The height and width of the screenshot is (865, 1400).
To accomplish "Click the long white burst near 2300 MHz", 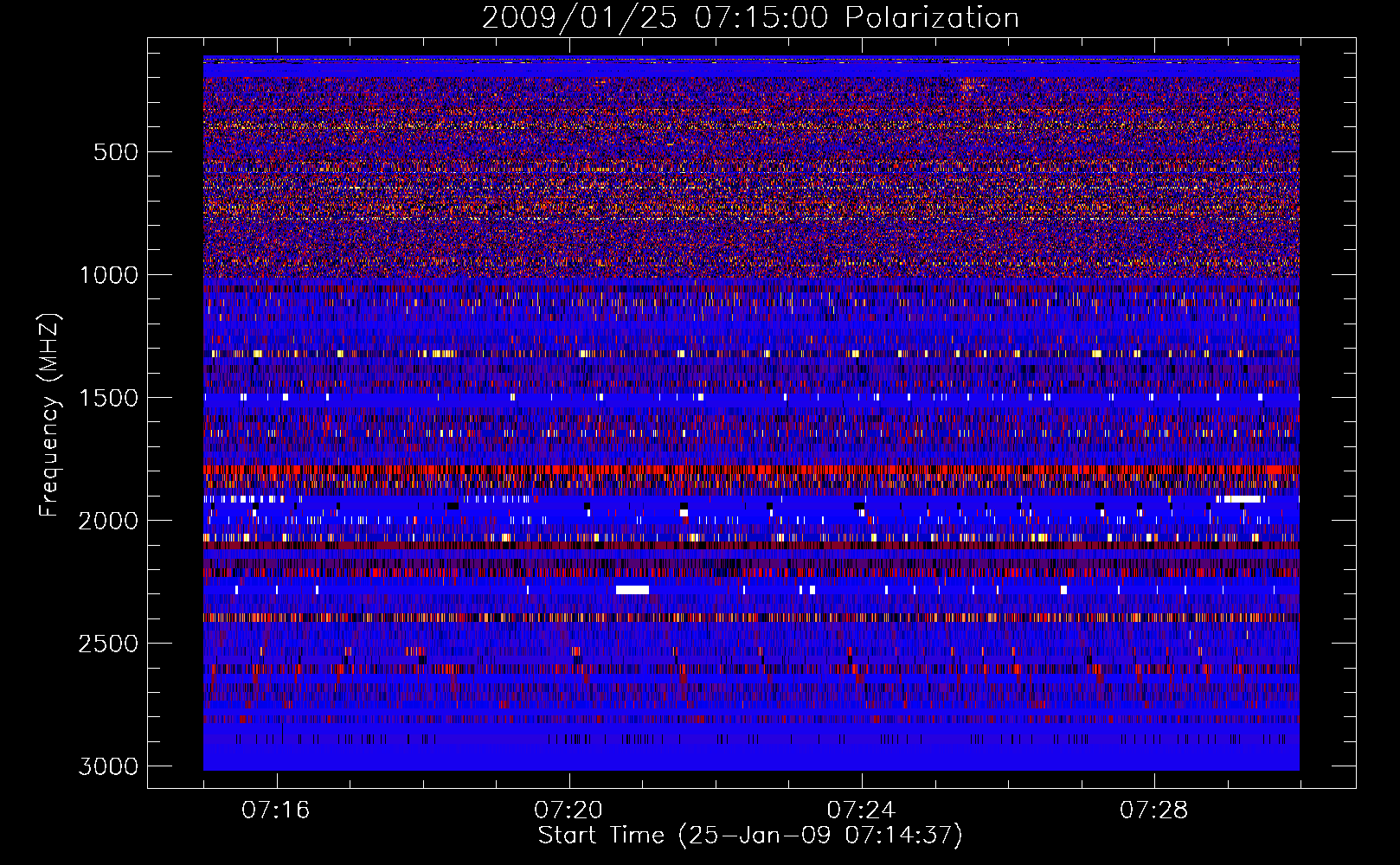I will pos(633,590).
